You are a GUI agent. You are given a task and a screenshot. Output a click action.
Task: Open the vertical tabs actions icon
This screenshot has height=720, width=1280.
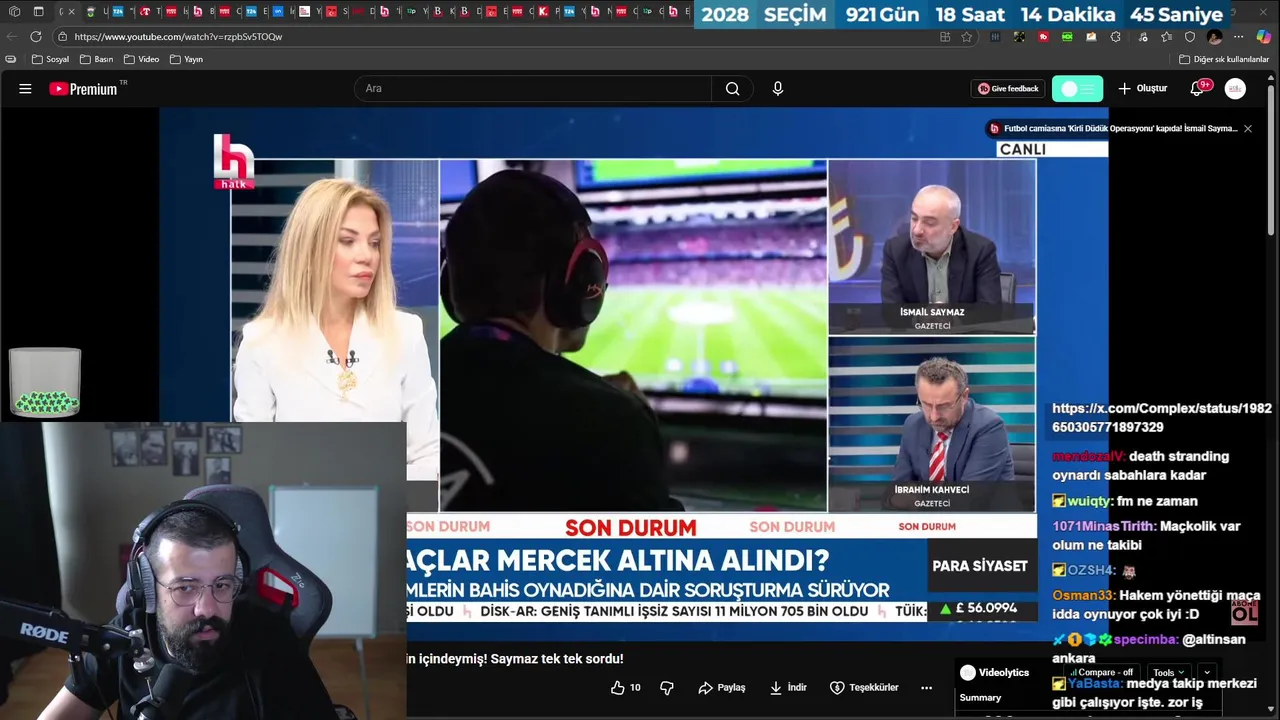point(38,12)
